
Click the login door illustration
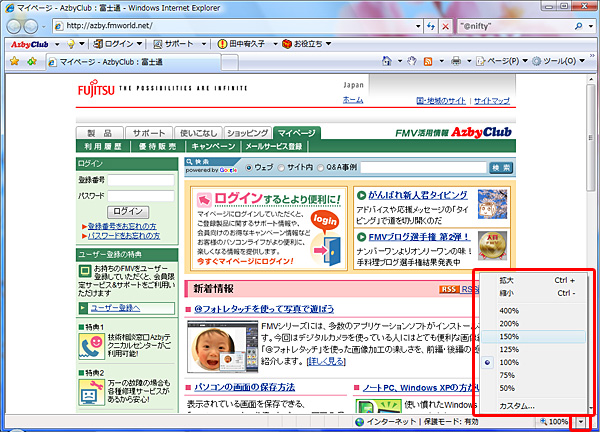click(326, 238)
